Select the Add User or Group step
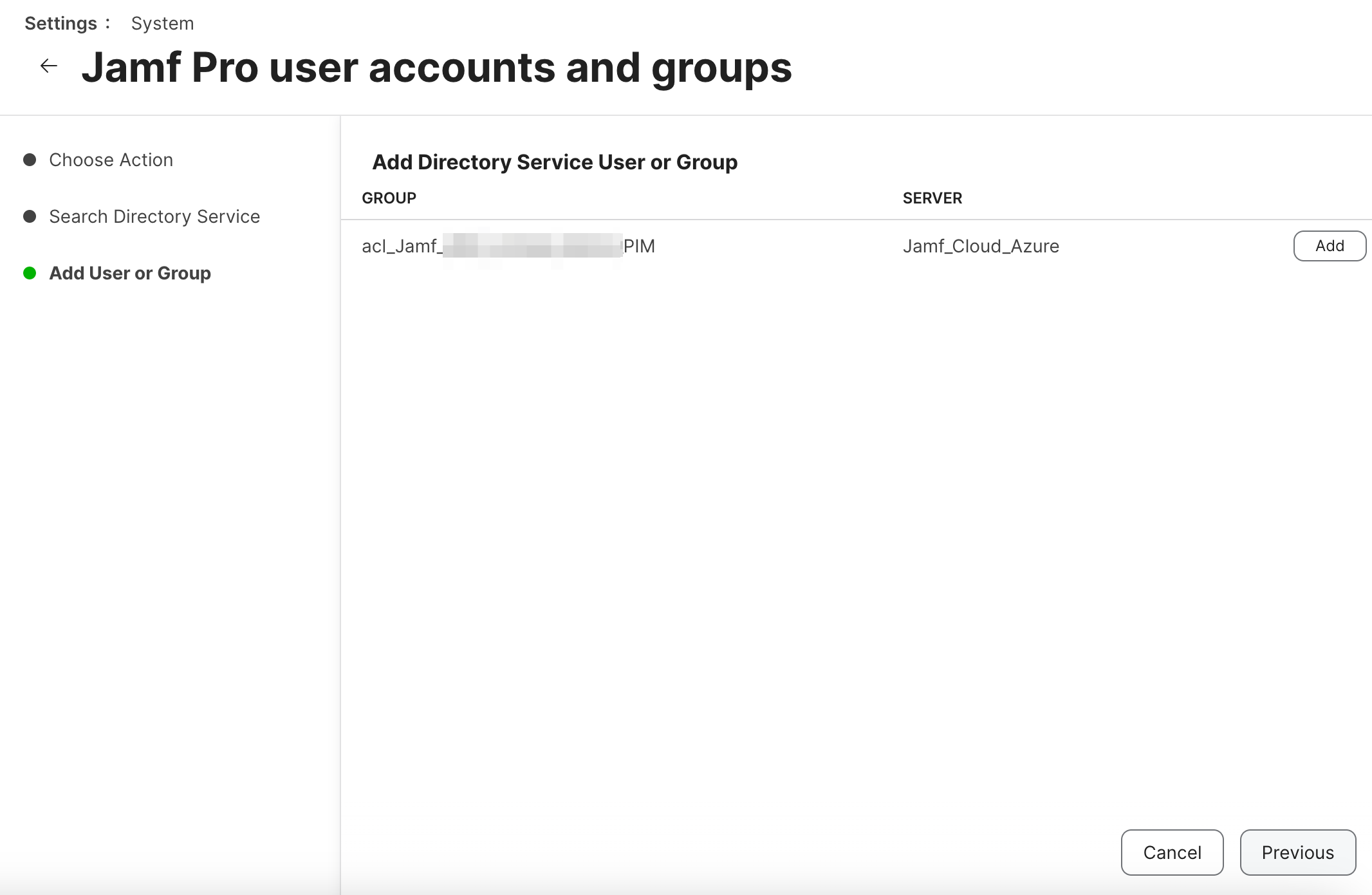 130,273
